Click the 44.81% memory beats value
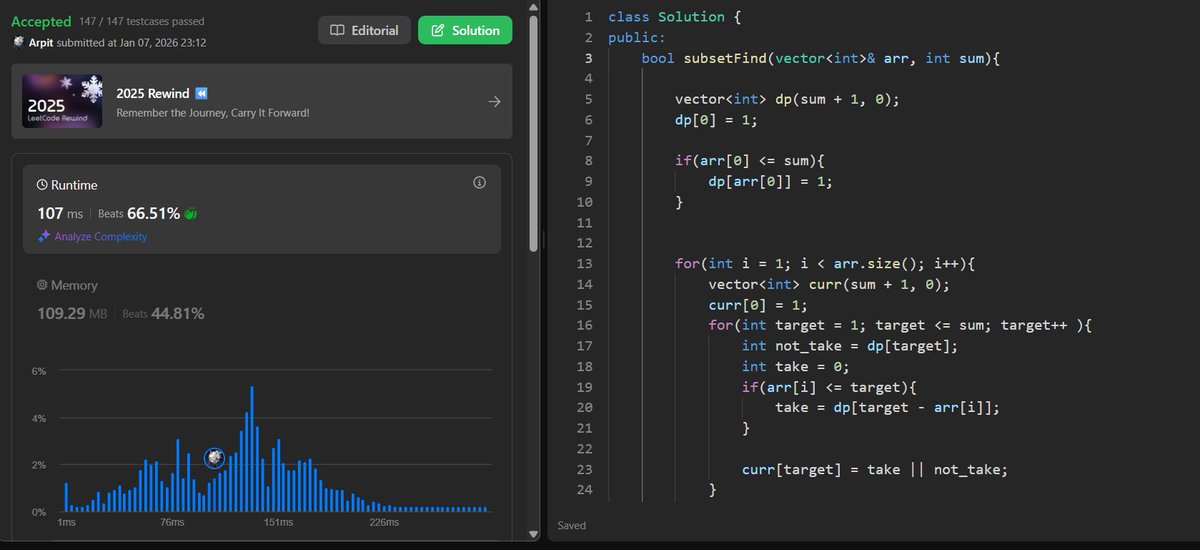The height and width of the screenshot is (550, 1200). [177, 313]
